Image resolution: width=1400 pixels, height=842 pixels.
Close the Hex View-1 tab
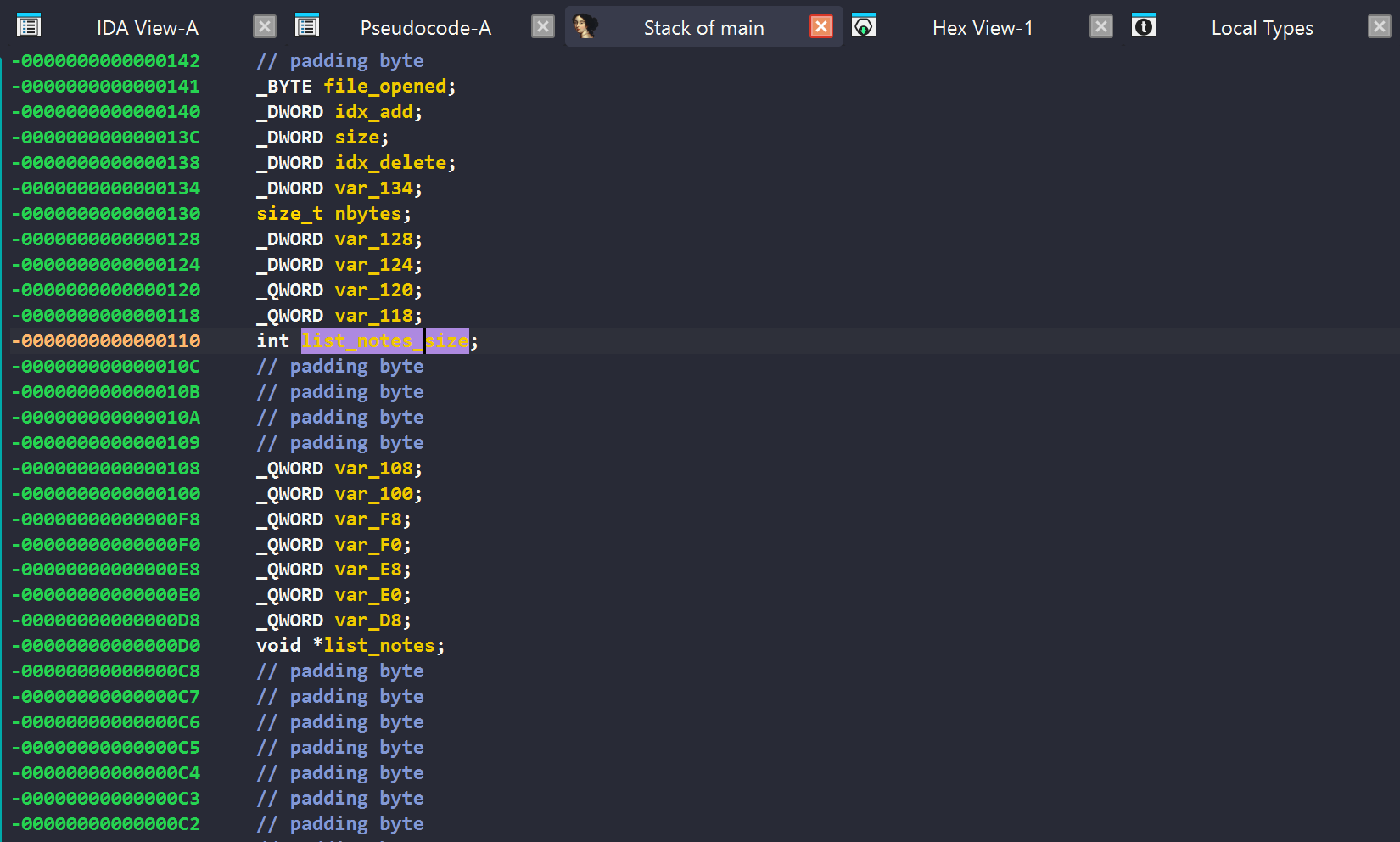pos(1101,27)
